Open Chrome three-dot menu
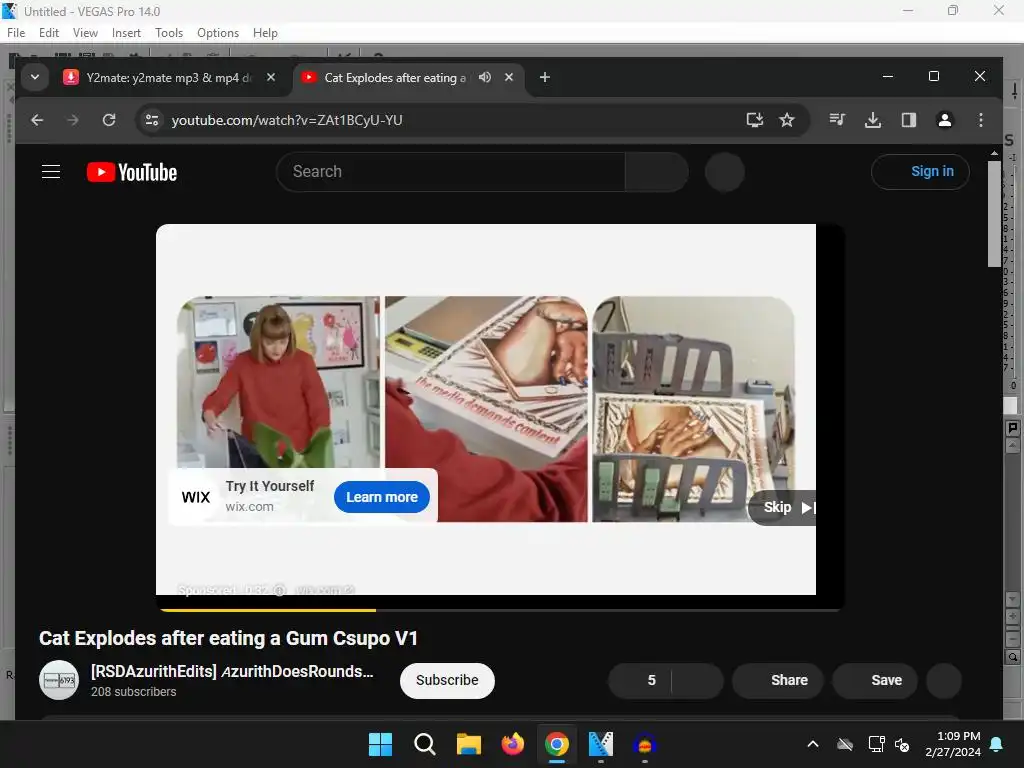 click(981, 120)
